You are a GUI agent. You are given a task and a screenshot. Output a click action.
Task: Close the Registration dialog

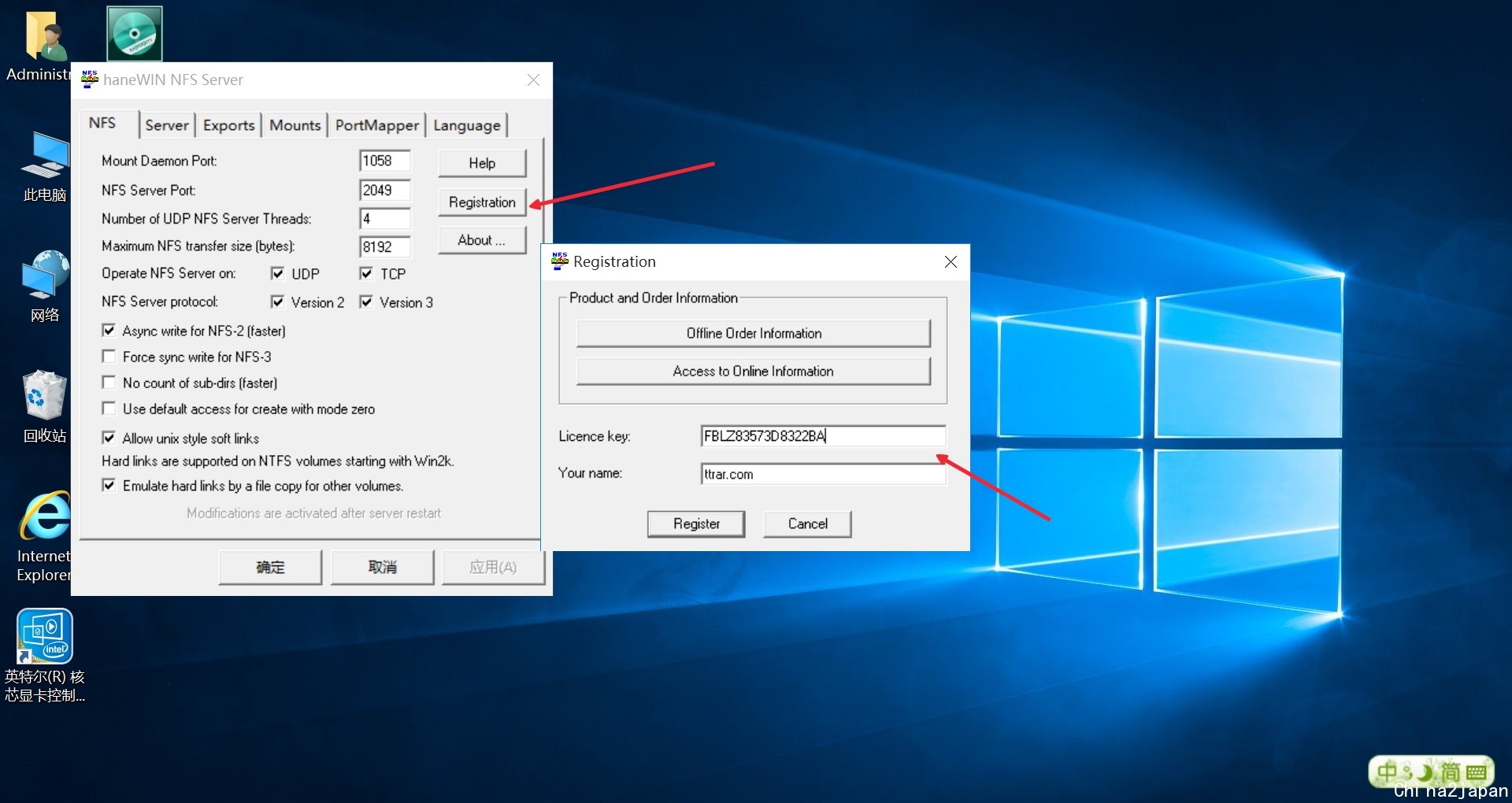(951, 261)
